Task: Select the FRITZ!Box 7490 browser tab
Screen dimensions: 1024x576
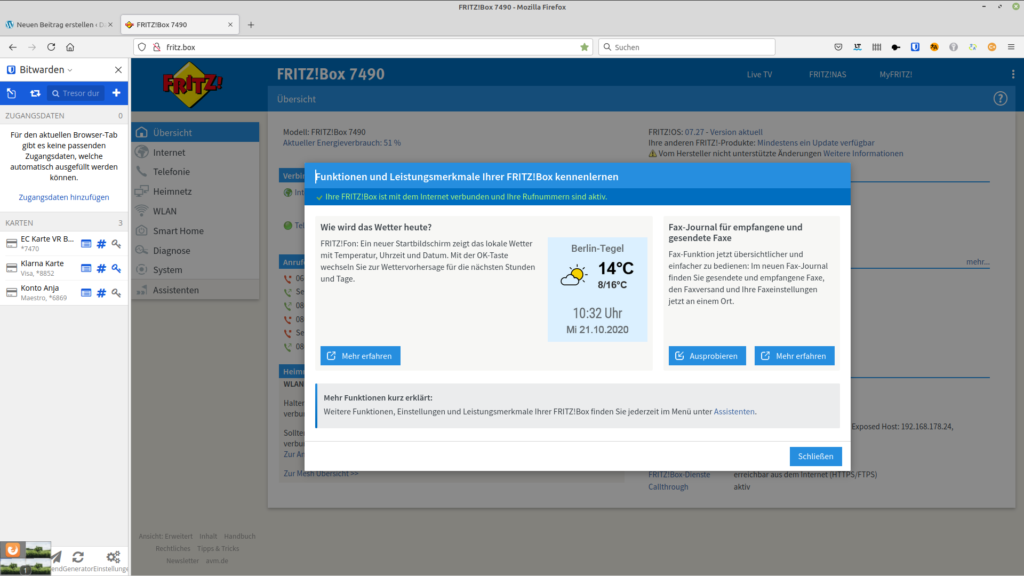Action: [x=178, y=25]
